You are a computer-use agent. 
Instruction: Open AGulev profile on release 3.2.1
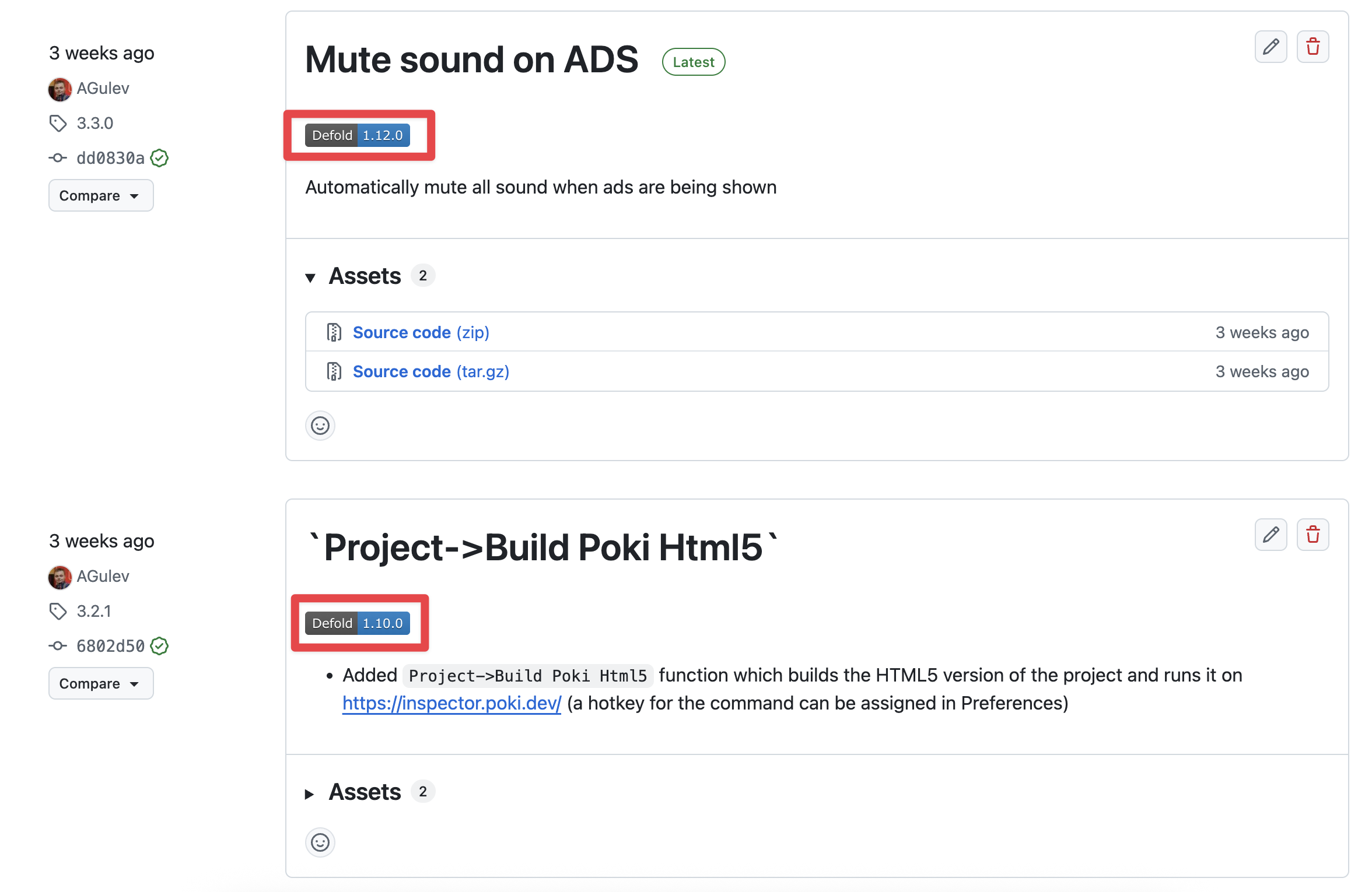(x=103, y=576)
